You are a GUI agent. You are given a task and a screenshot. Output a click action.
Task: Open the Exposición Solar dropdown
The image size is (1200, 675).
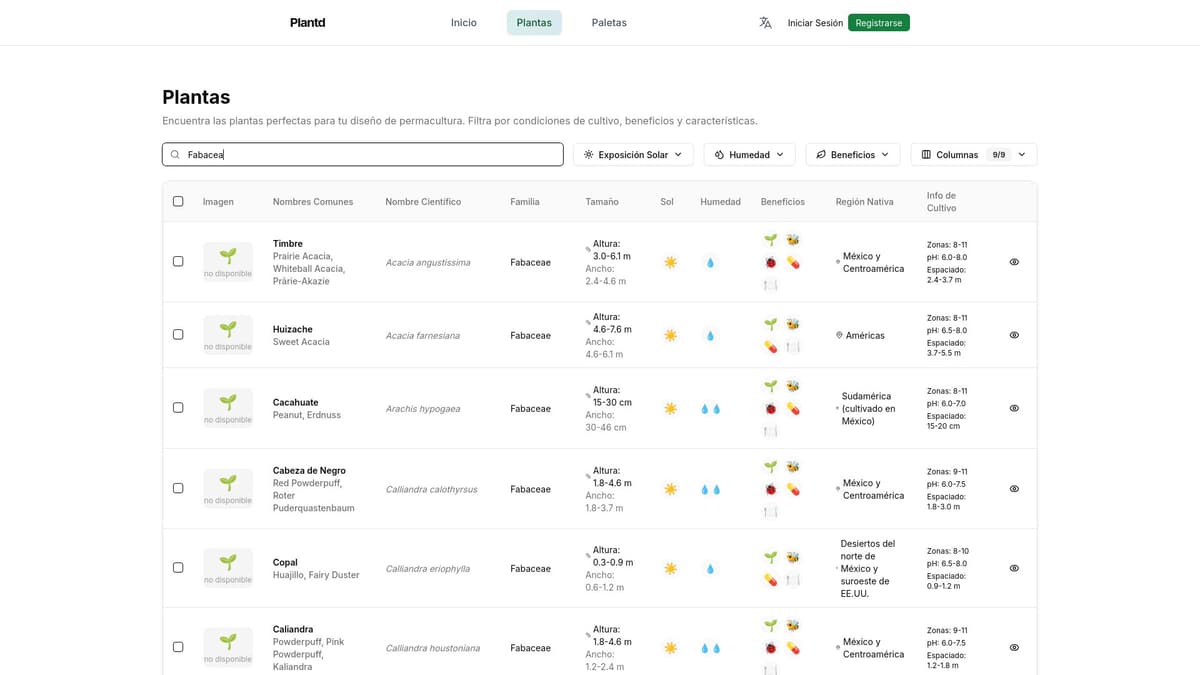click(633, 155)
